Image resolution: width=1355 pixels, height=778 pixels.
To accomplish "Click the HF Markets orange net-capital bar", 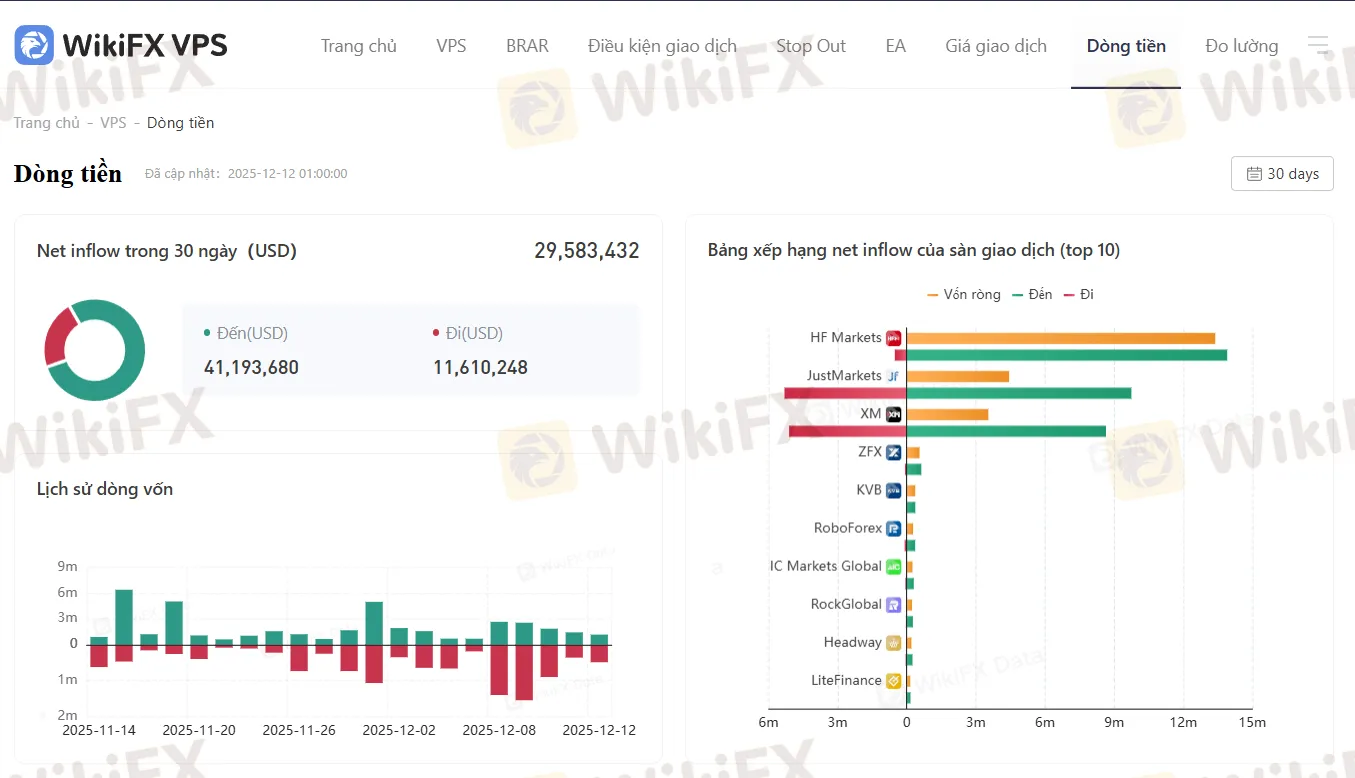I will (x=1061, y=338).
